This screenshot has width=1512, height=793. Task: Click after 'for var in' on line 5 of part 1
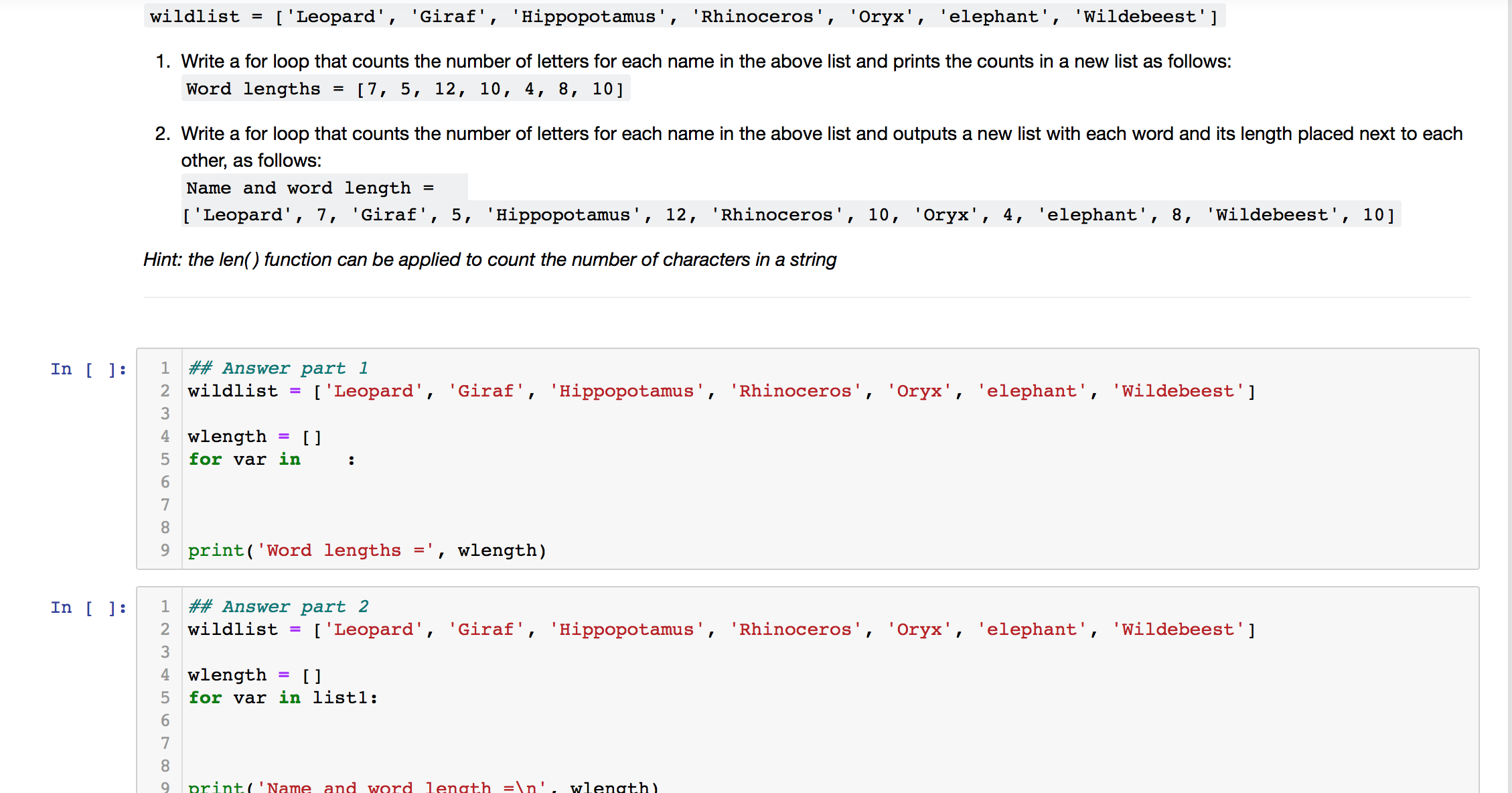click(308, 459)
